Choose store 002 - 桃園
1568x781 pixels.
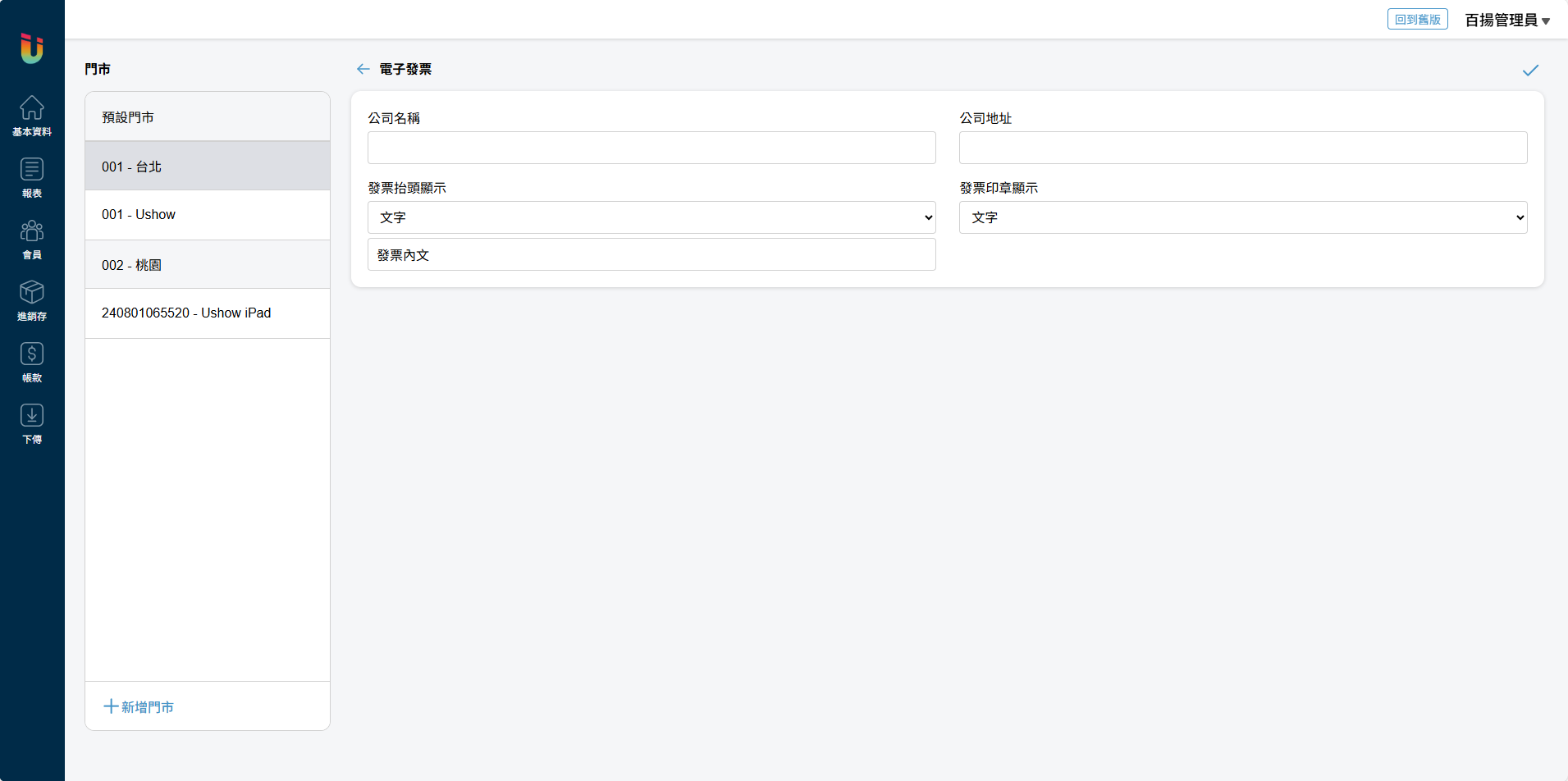click(208, 265)
